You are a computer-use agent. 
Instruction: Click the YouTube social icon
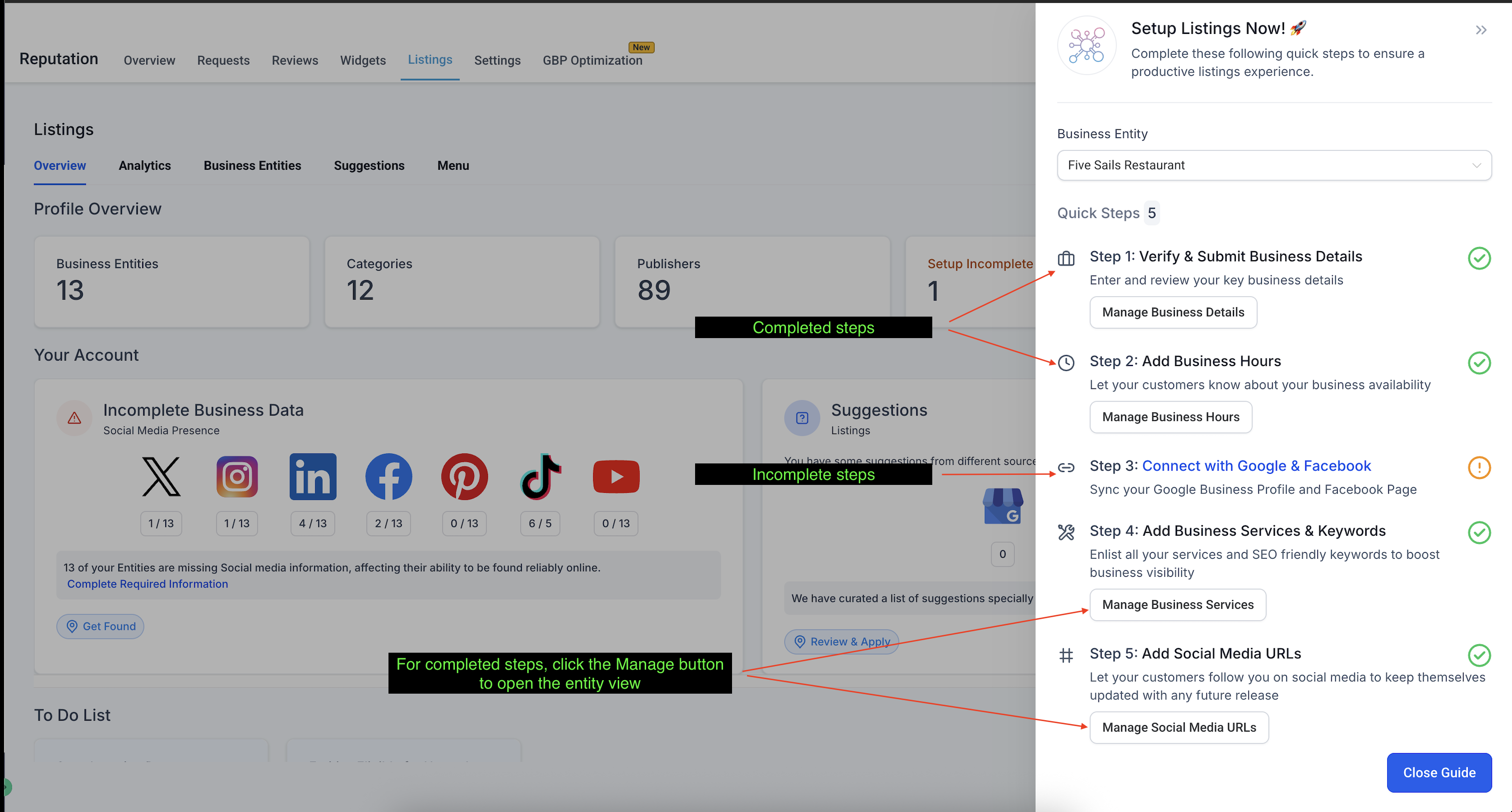tap(616, 476)
